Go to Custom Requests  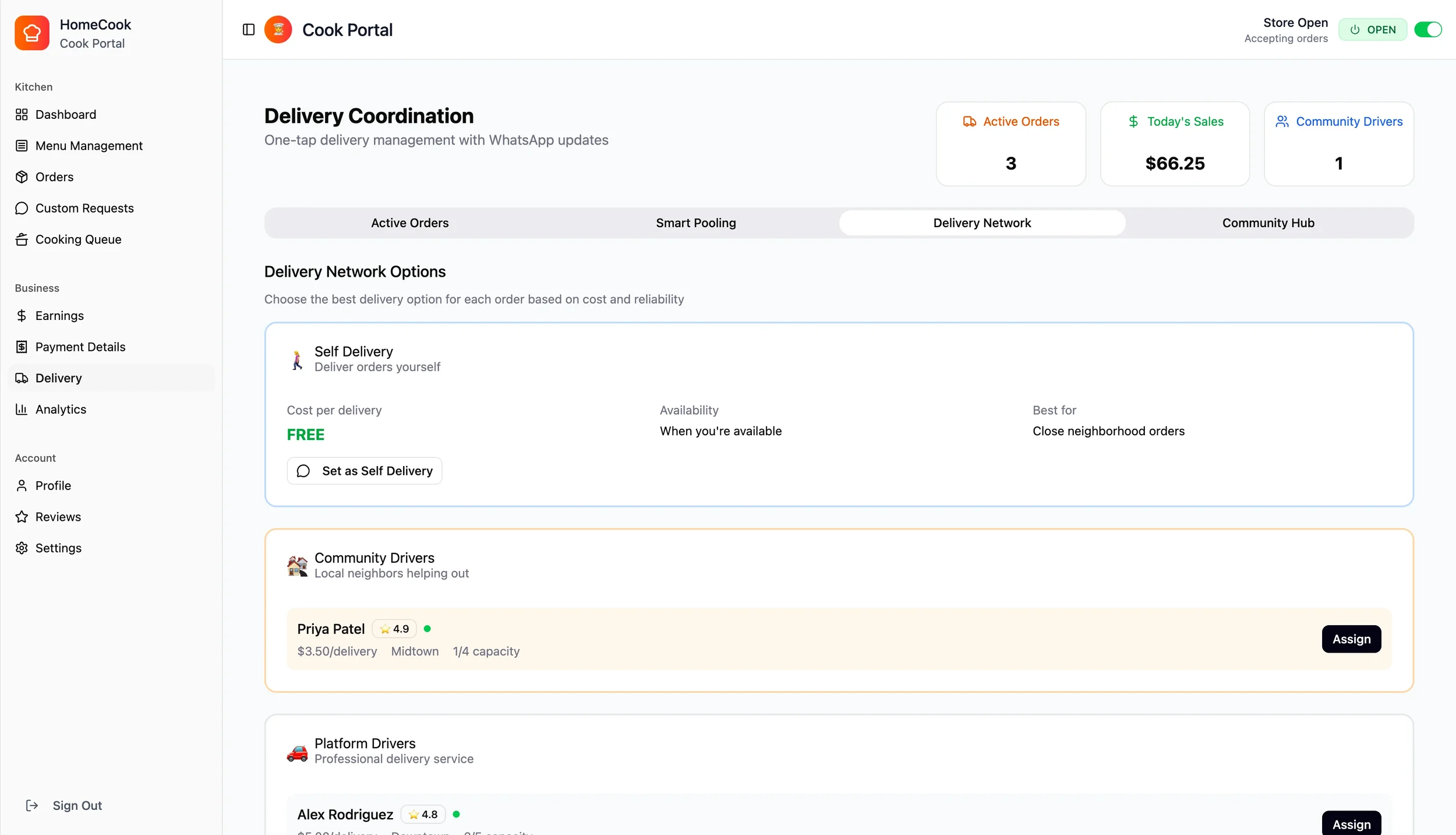tap(84, 209)
